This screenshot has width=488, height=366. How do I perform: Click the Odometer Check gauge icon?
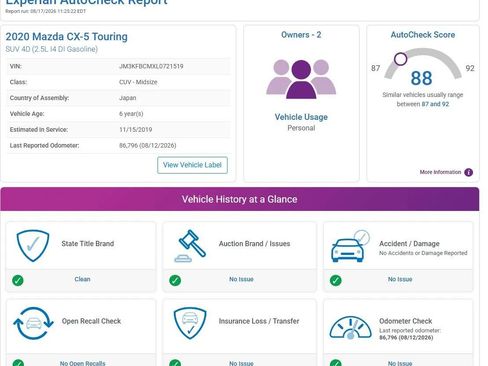coord(350,328)
